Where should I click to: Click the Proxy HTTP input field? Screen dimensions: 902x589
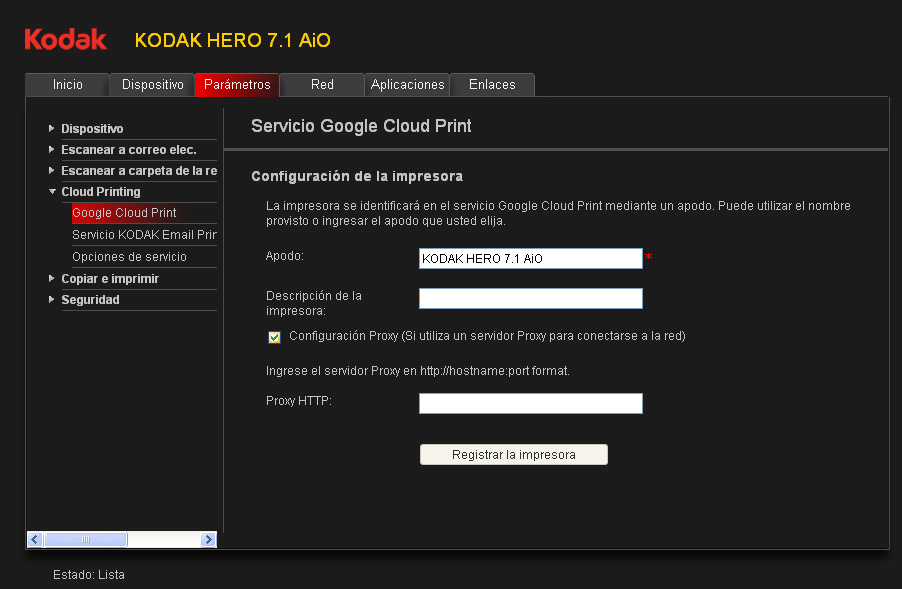pyautogui.click(x=530, y=403)
